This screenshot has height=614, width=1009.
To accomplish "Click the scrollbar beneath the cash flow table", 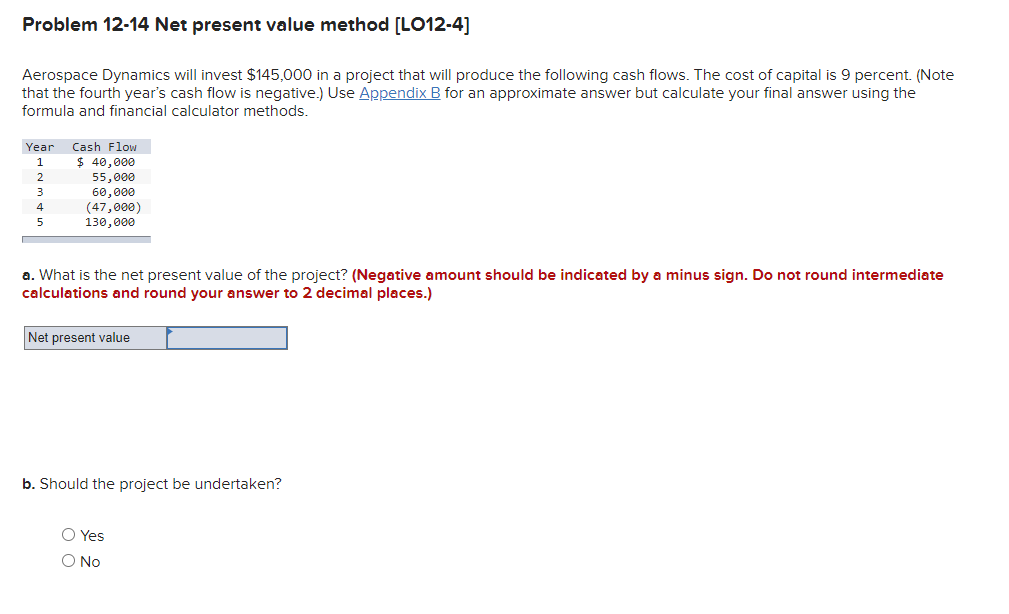I will pyautogui.click(x=86, y=237).
